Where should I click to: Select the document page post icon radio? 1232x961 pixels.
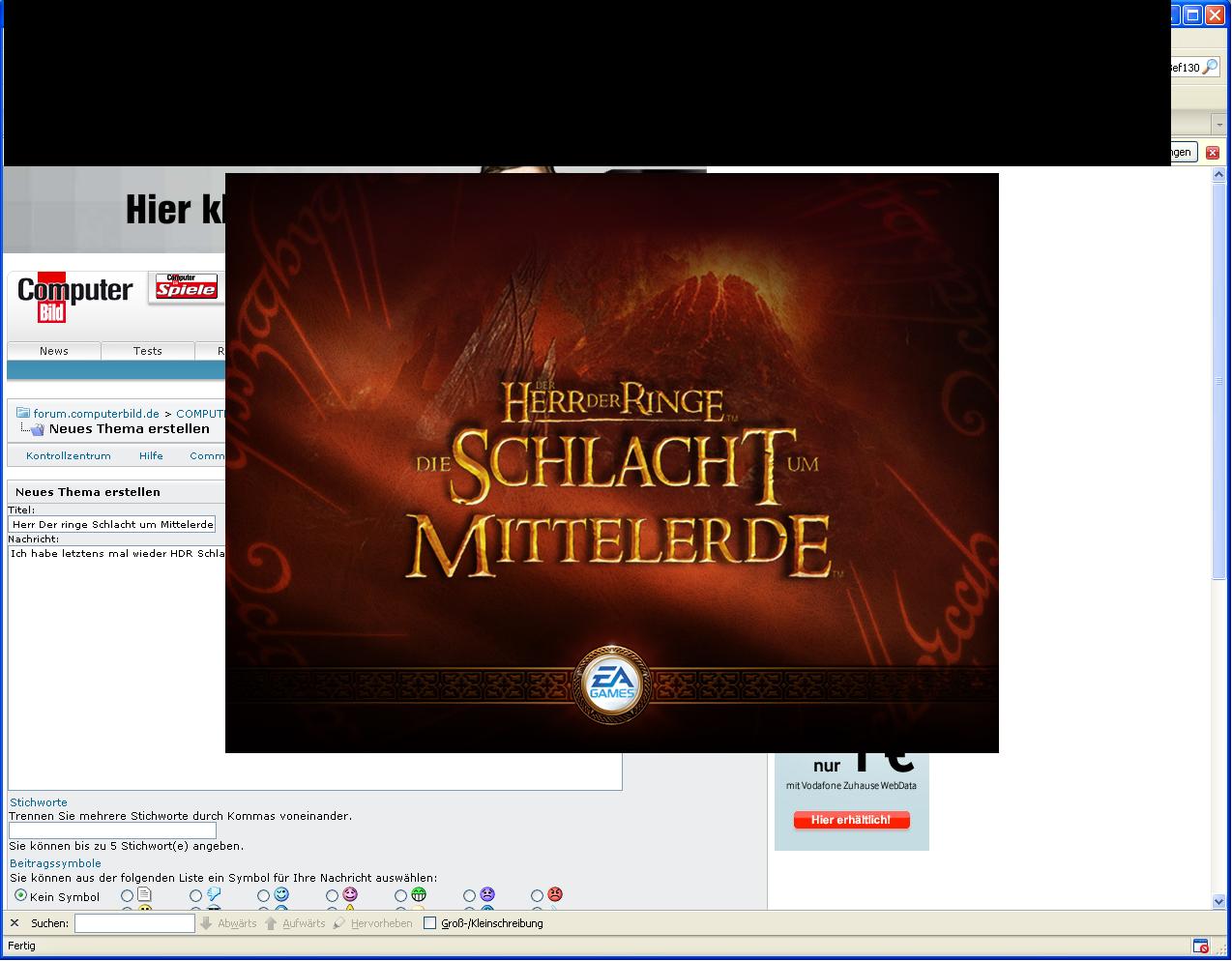tap(127, 896)
